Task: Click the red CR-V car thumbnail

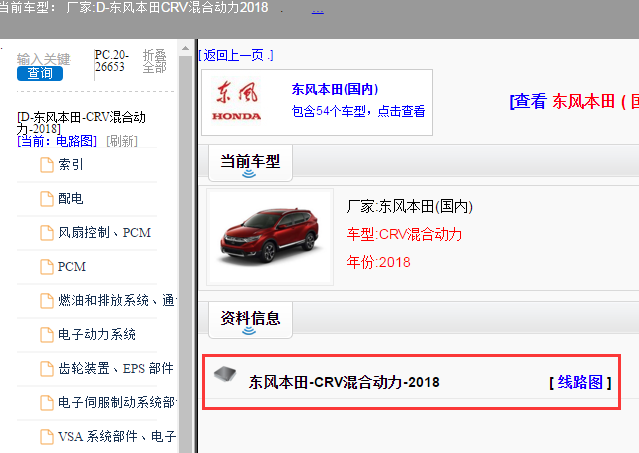Action: pyautogui.click(x=270, y=236)
